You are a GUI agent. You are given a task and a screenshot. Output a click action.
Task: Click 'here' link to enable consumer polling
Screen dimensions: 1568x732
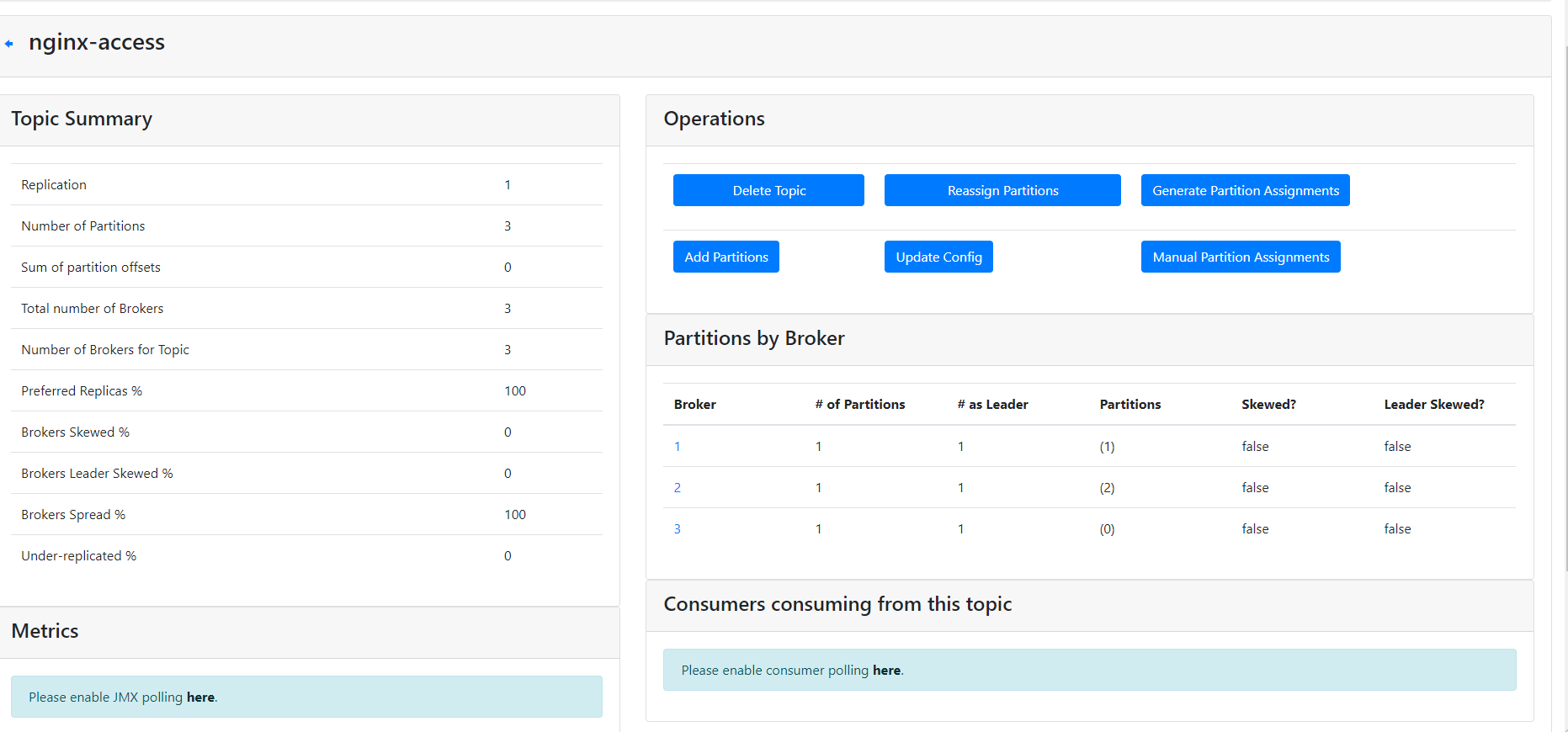[886, 671]
